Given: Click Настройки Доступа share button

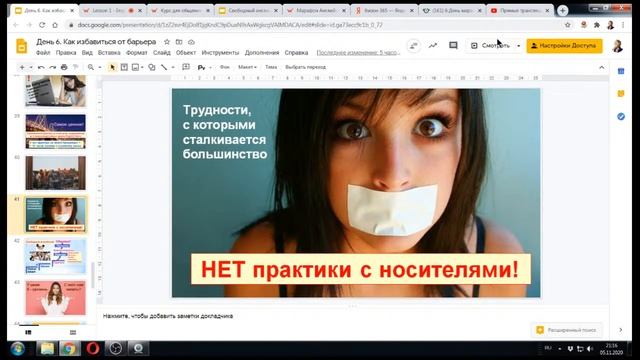Looking at the screenshot, I should pos(564,46).
